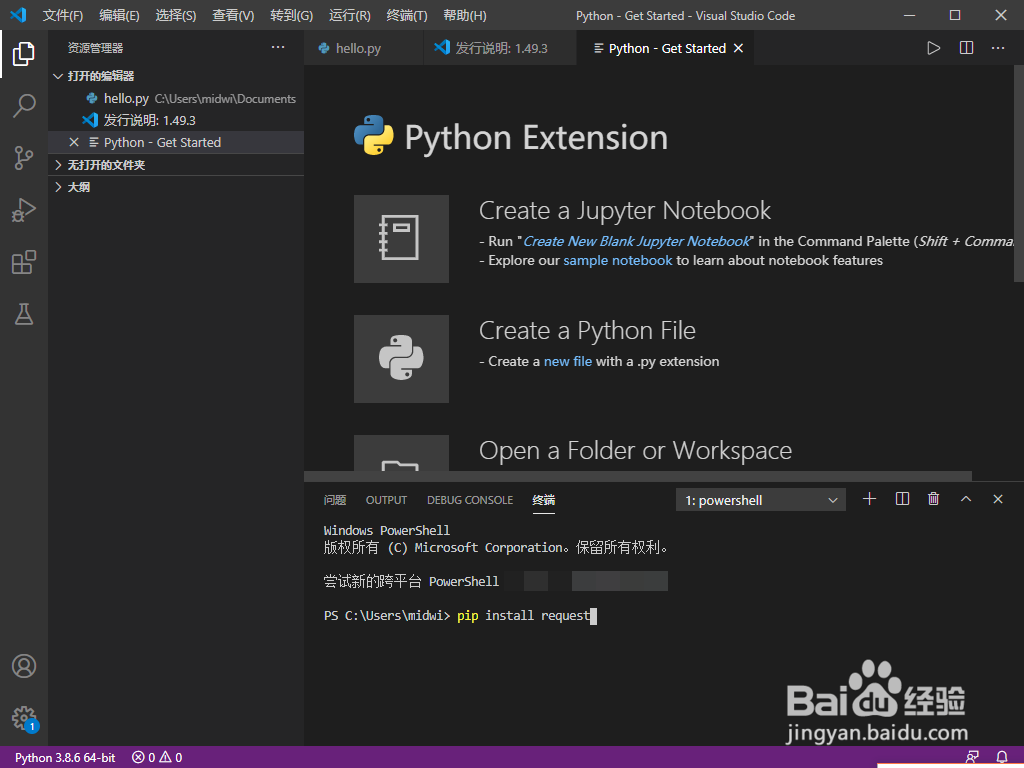Click the Jupyter Notebook tile icon
Image resolution: width=1024 pixels, height=768 pixels.
point(401,238)
